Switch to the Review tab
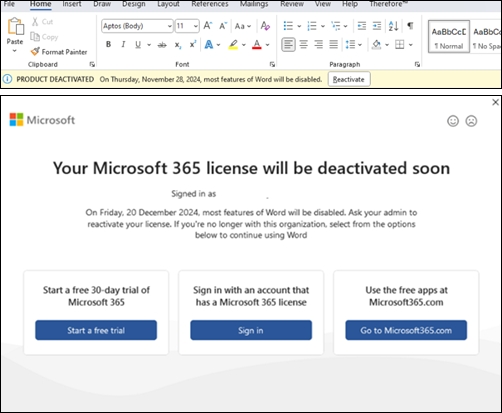The image size is (502, 413). click(x=292, y=4)
